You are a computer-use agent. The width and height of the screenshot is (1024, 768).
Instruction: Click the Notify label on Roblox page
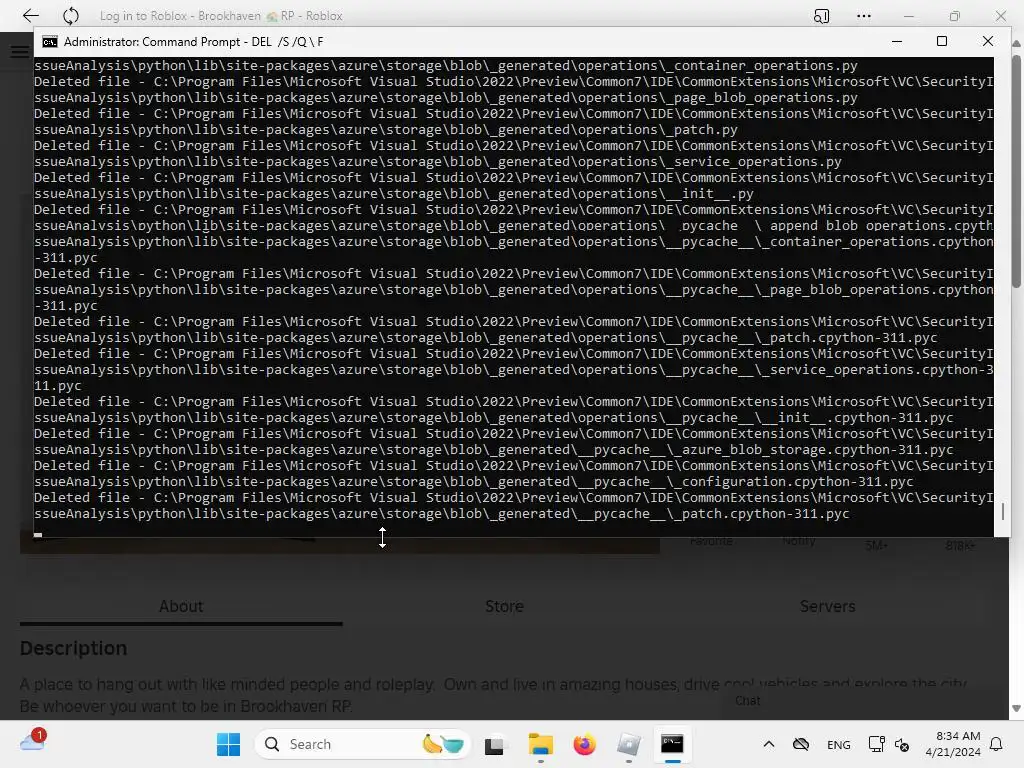(x=799, y=541)
